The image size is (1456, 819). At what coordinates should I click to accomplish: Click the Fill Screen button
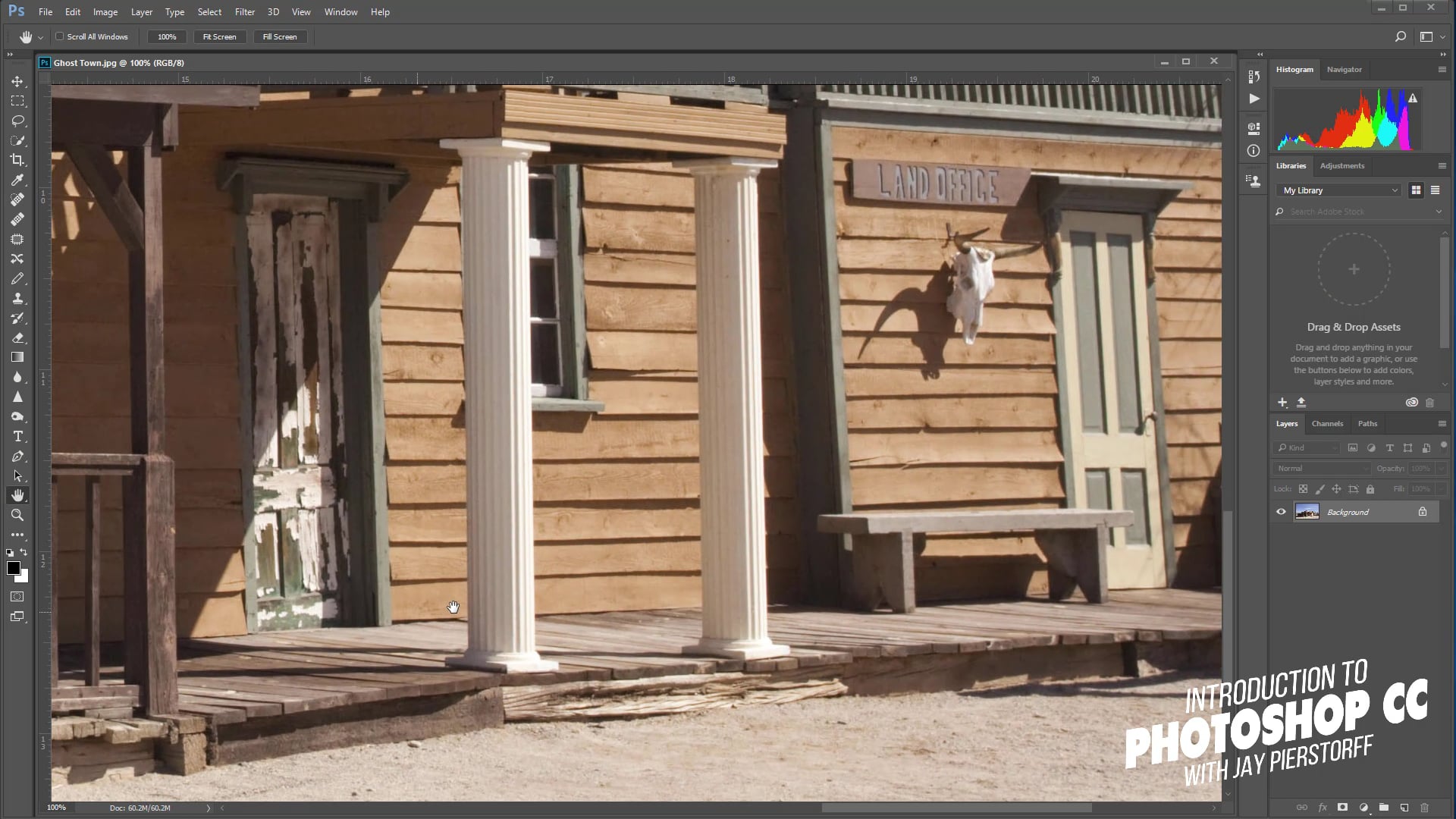click(280, 36)
